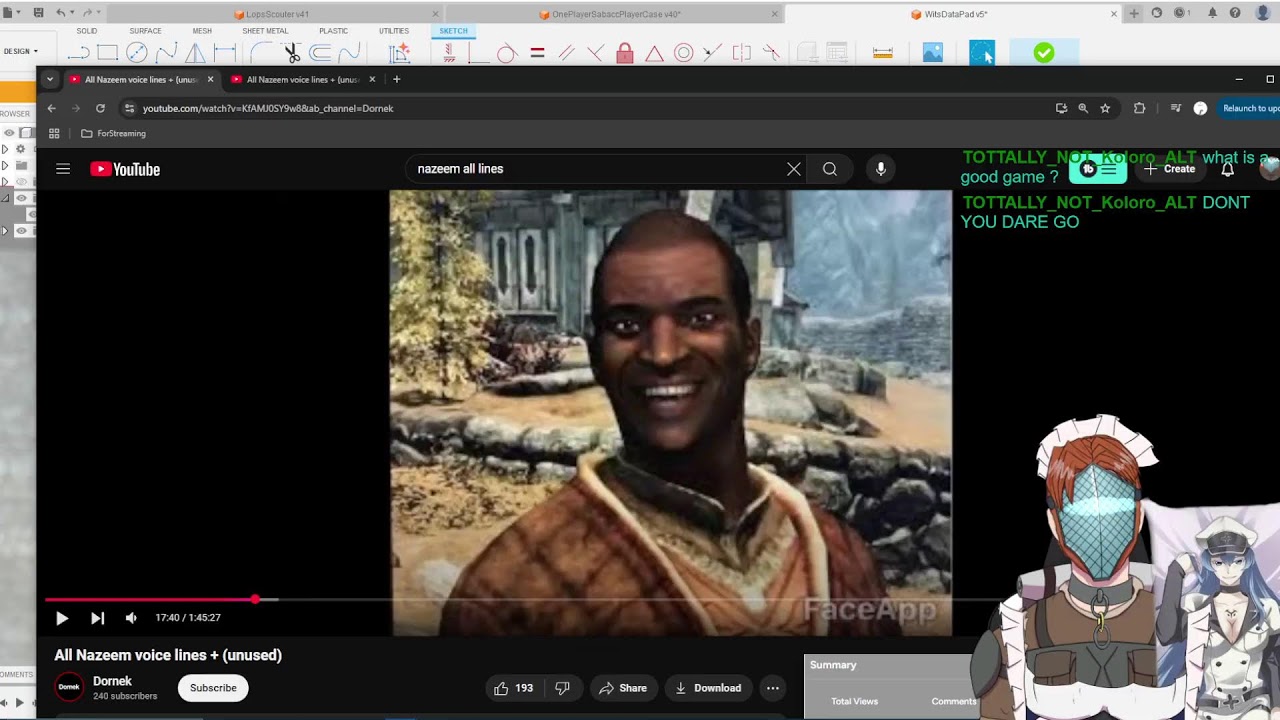The height and width of the screenshot is (720, 1280).
Task: Share the Nazeem video
Action: pyautogui.click(x=623, y=688)
